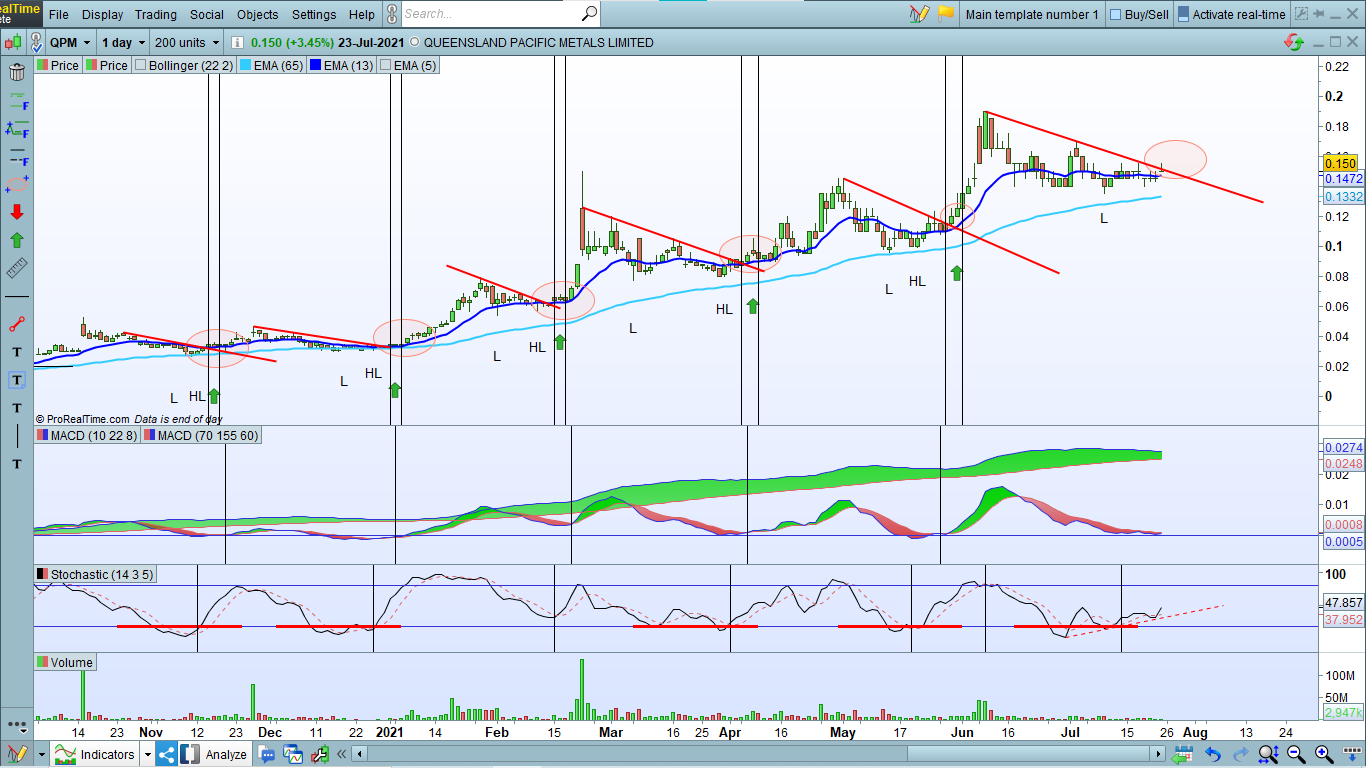Select the red down arrow drawing tool
This screenshot has width=1366, height=768.
[x=17, y=212]
